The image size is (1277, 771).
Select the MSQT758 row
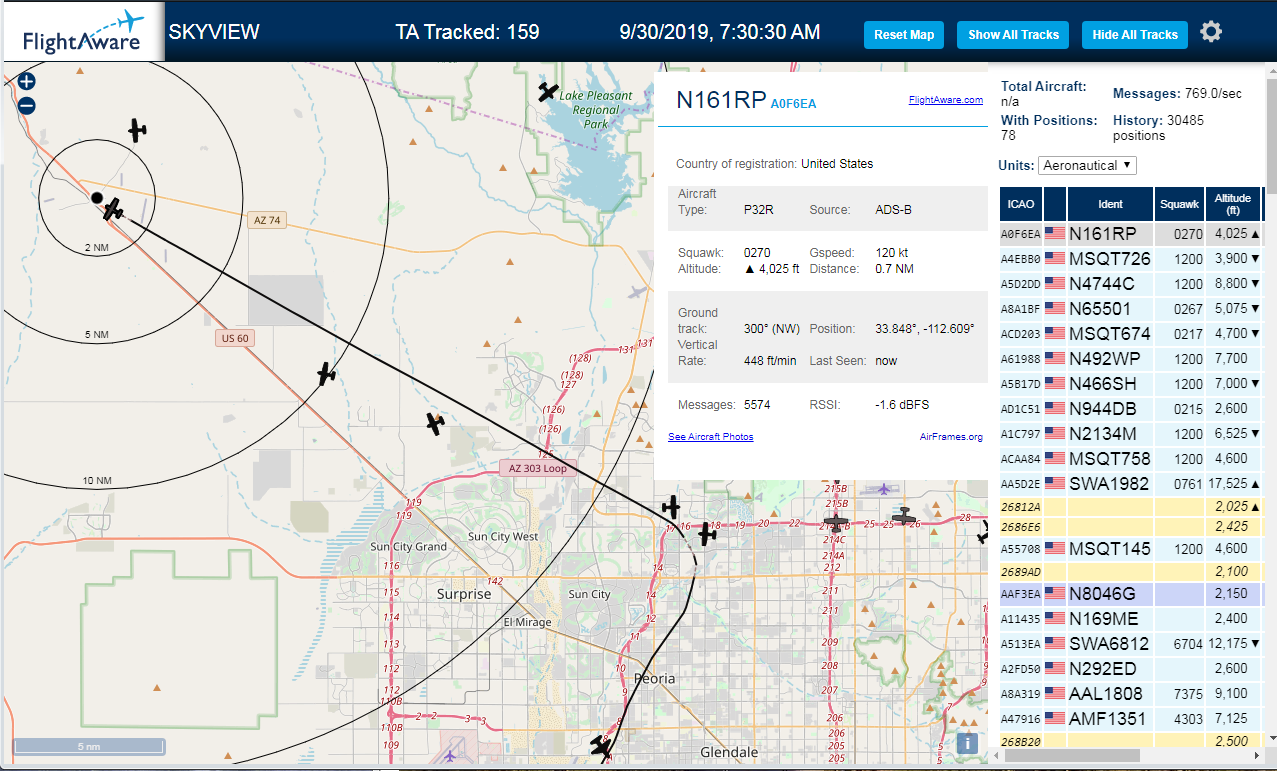(x=1131, y=459)
